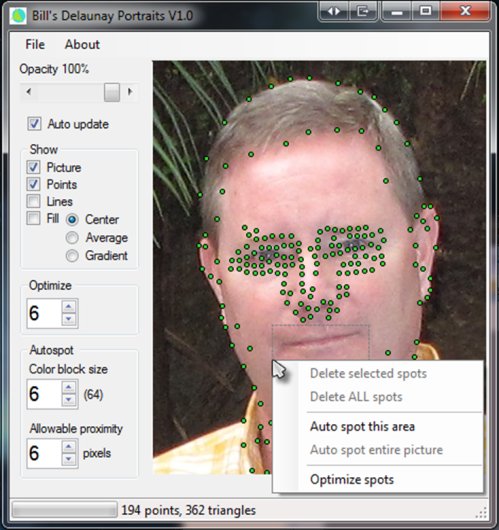Enable the Fill checkbox

tap(33, 218)
